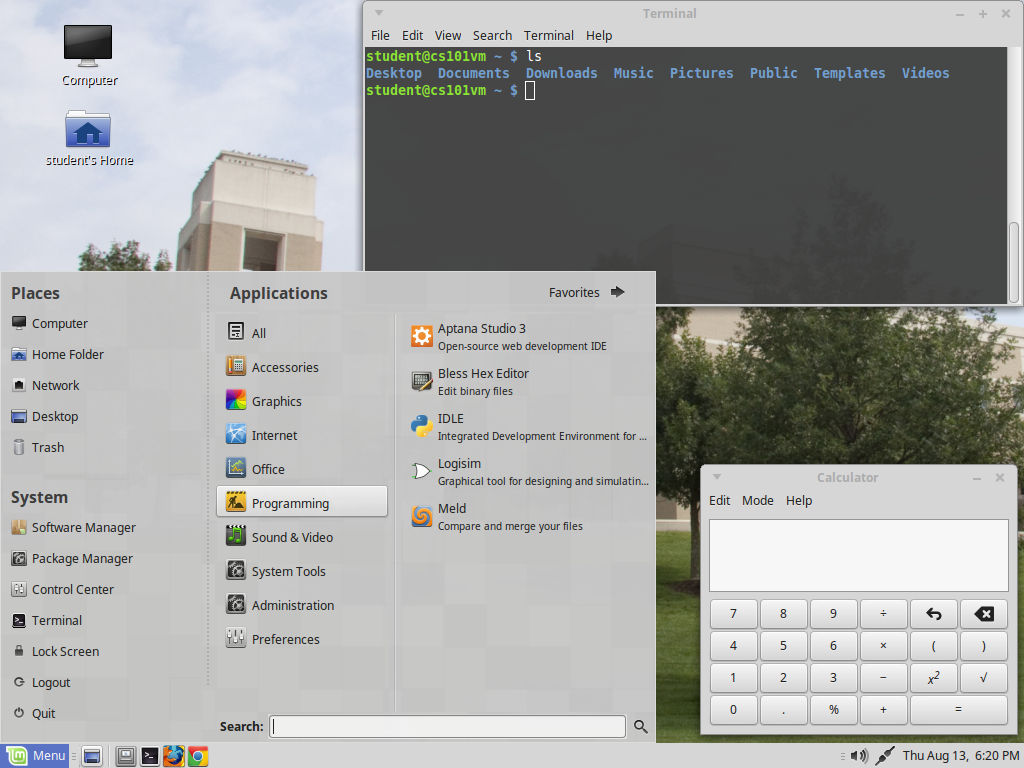Open the Terminal window's Help menu
The image size is (1024, 768).
tap(599, 35)
